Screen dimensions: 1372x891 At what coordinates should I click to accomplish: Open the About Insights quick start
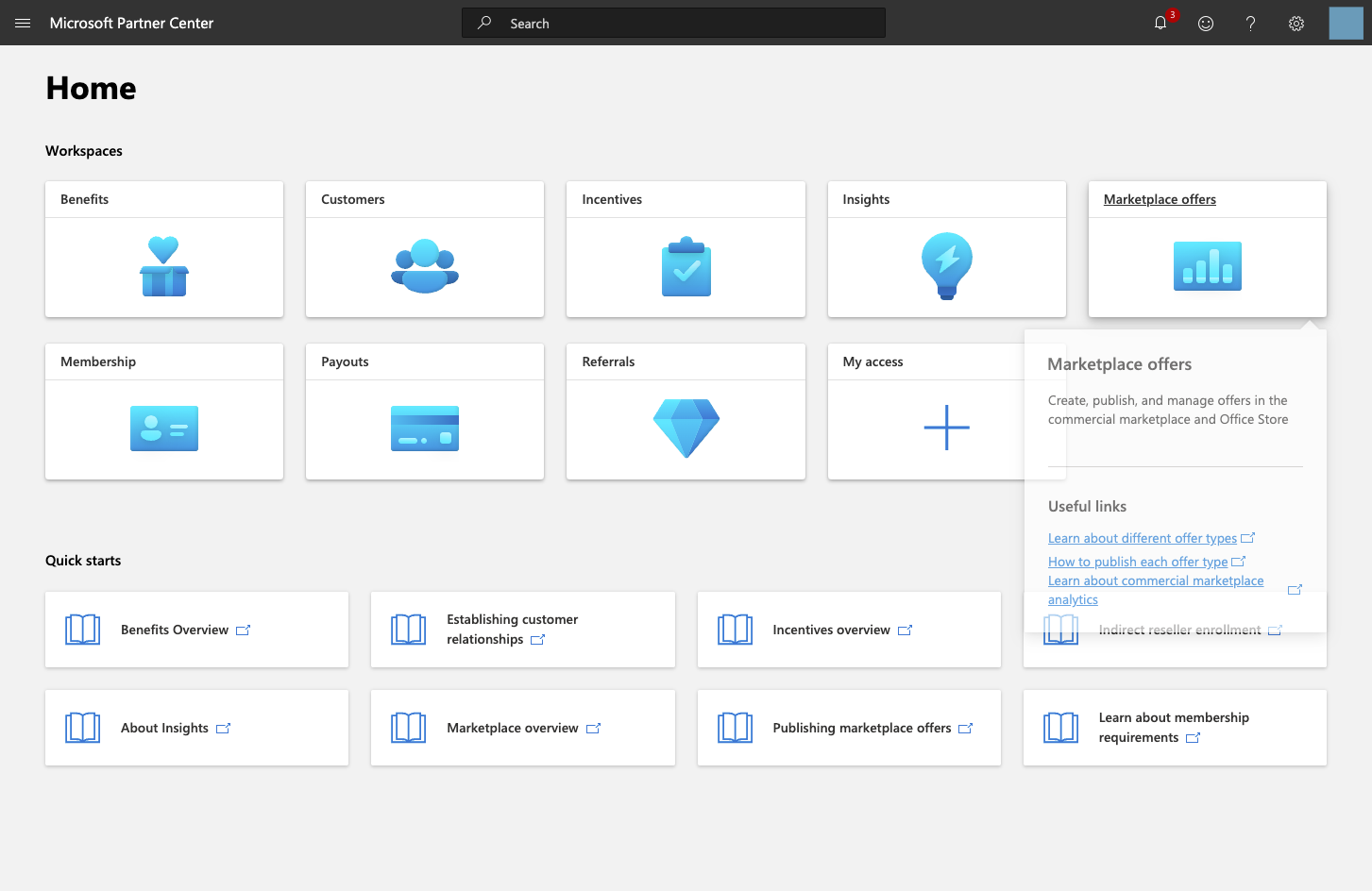[196, 728]
